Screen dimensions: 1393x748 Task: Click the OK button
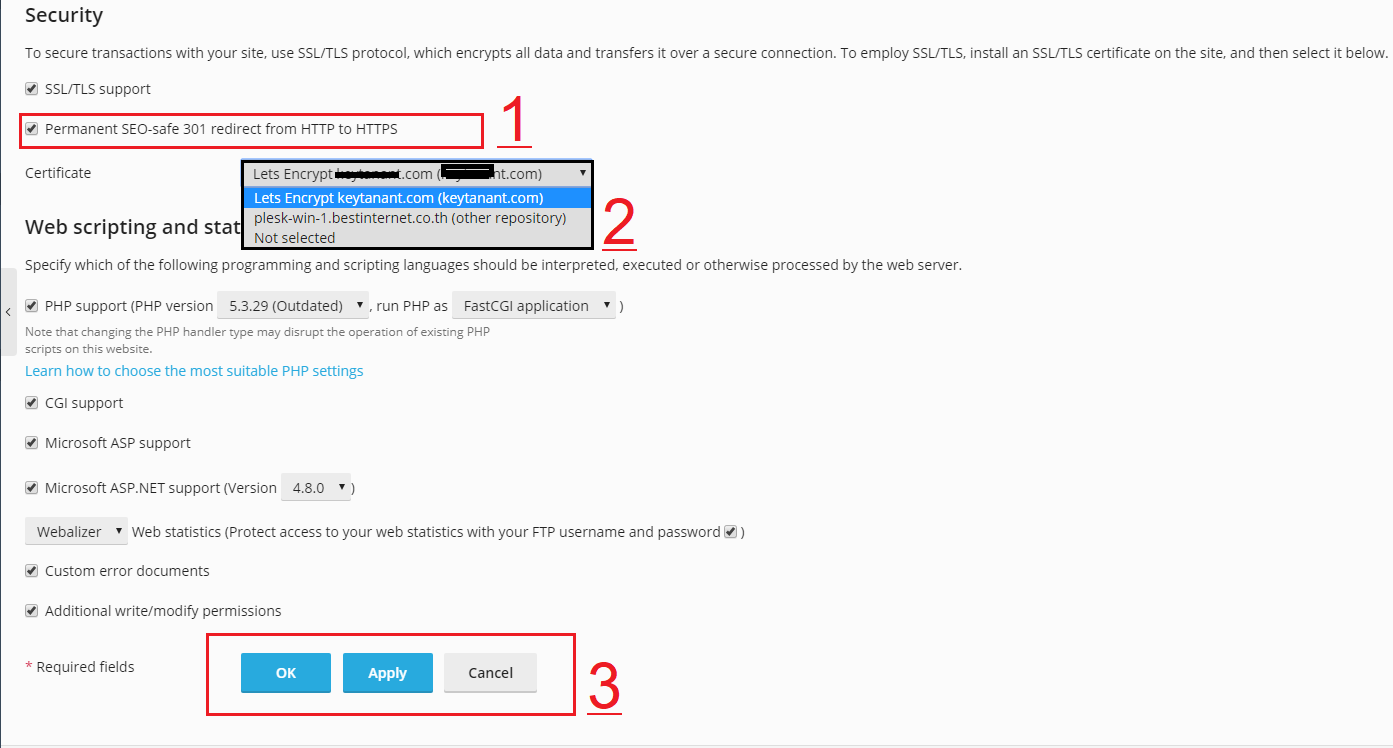(286, 673)
